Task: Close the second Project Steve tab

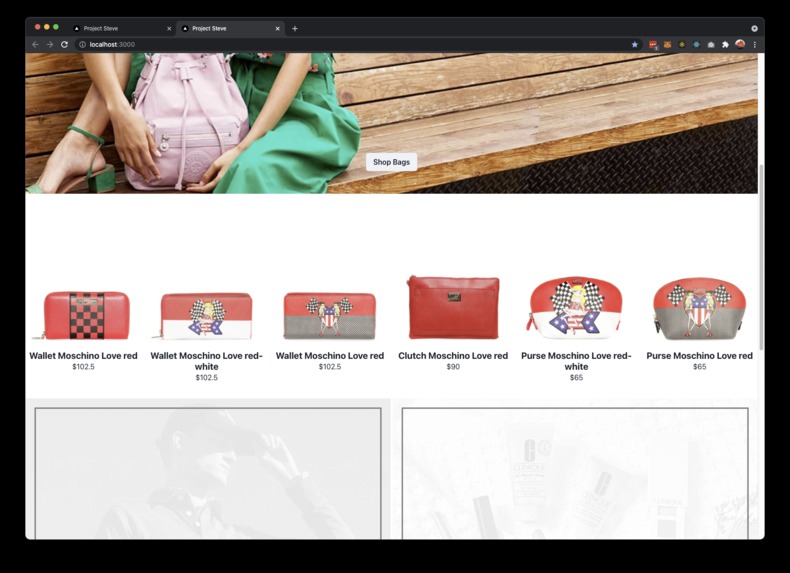Action: 277,29
